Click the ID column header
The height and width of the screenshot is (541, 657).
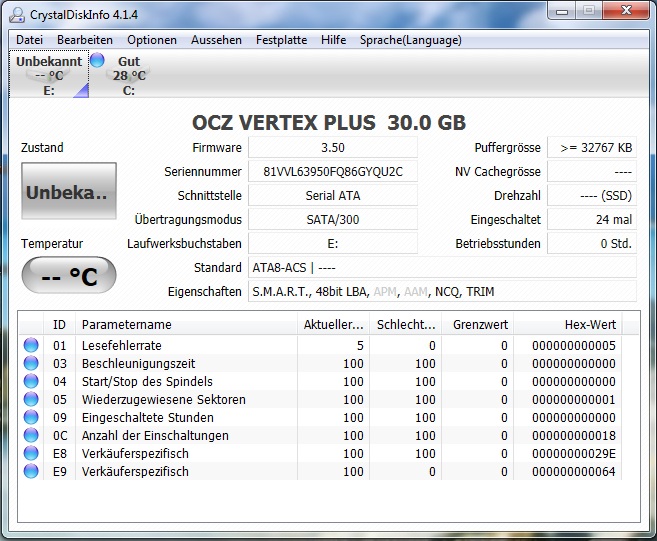click(59, 325)
